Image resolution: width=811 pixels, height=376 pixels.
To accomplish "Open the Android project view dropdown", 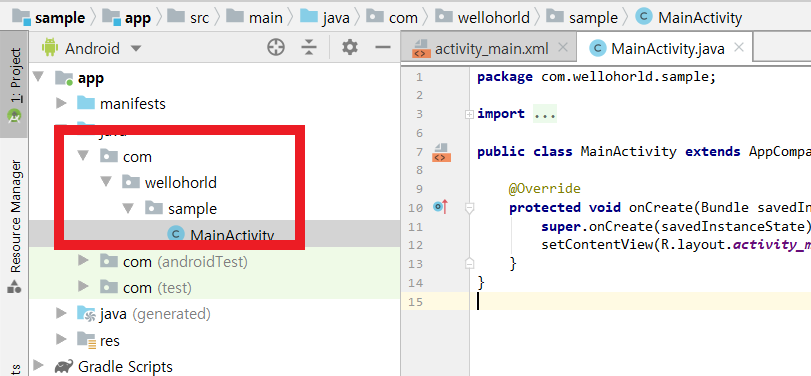I will (136, 49).
